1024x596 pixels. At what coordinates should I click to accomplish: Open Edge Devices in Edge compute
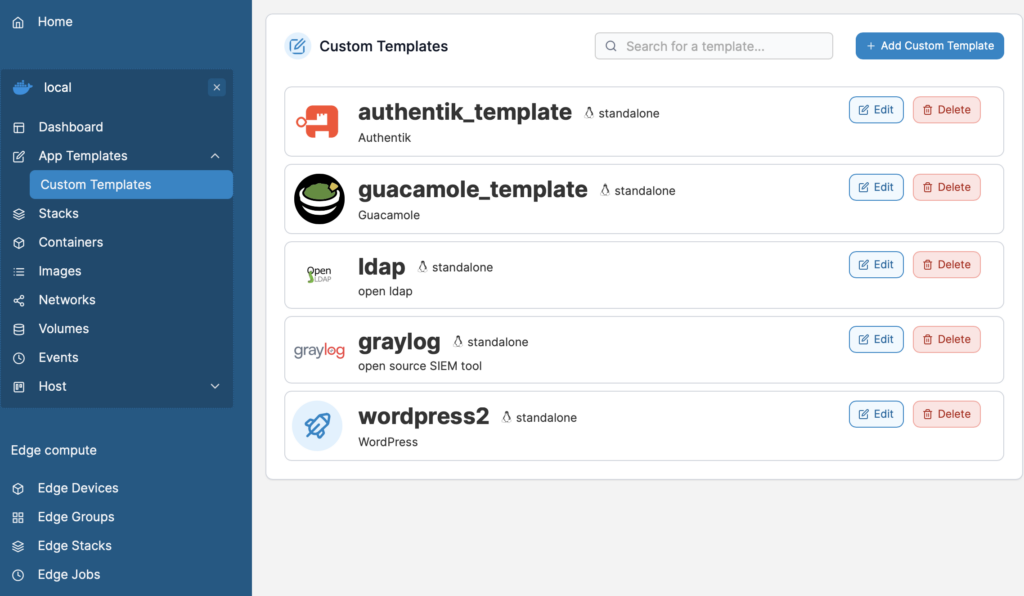point(78,488)
